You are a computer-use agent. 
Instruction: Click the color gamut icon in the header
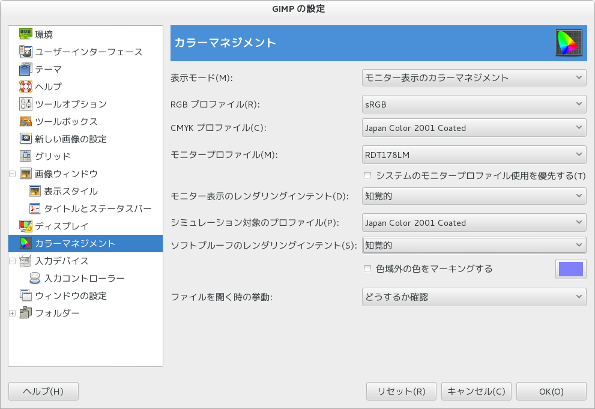click(x=569, y=43)
